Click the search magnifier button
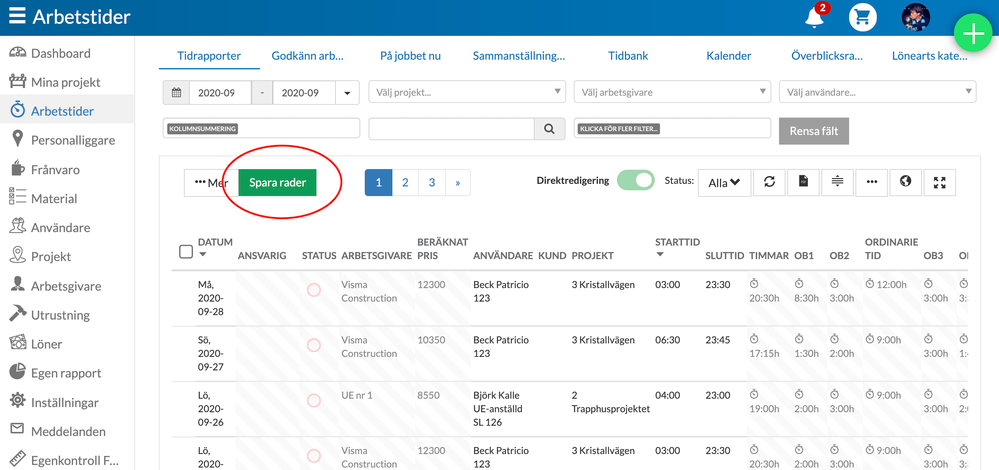The width and height of the screenshot is (999, 470). click(x=549, y=129)
